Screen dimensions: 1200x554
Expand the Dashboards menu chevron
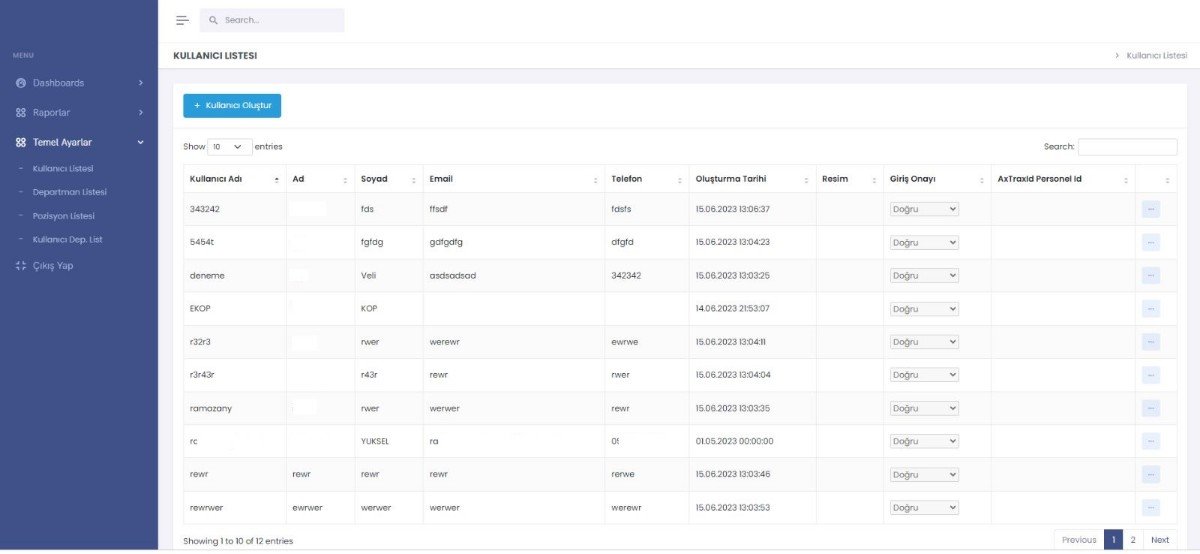coord(141,83)
